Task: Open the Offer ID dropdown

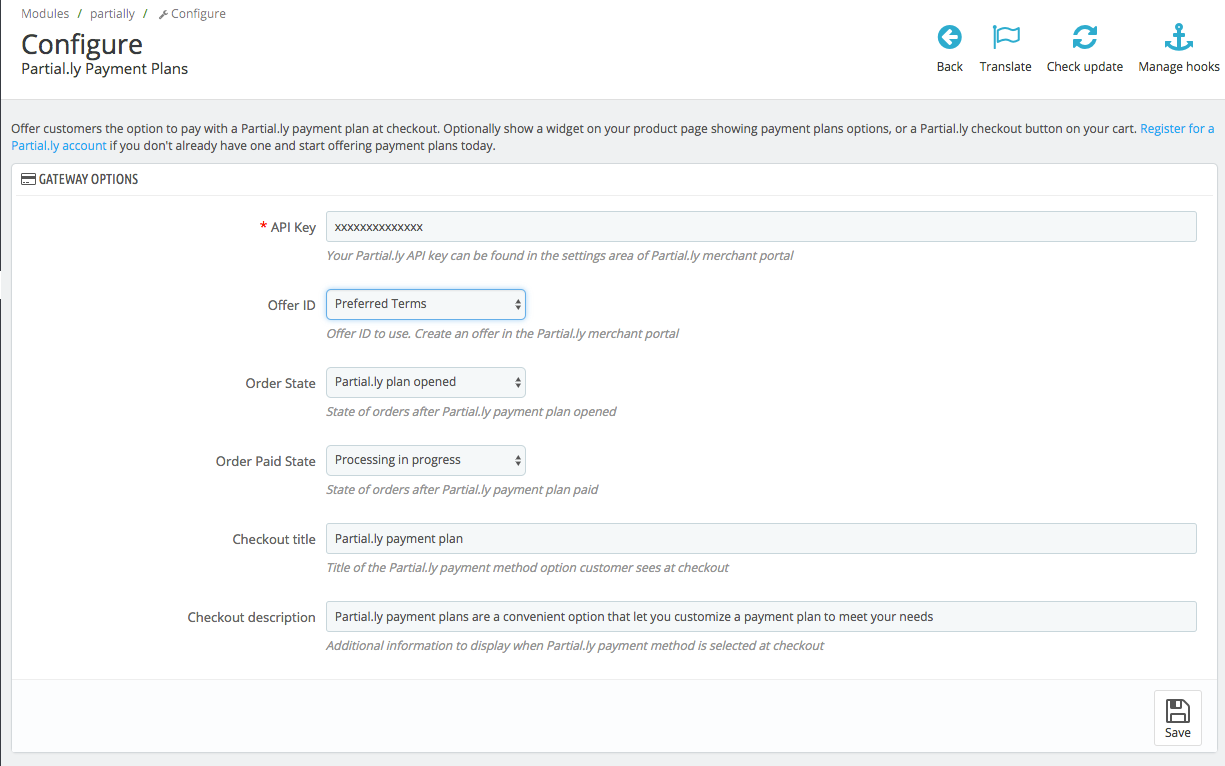Action: 426,304
